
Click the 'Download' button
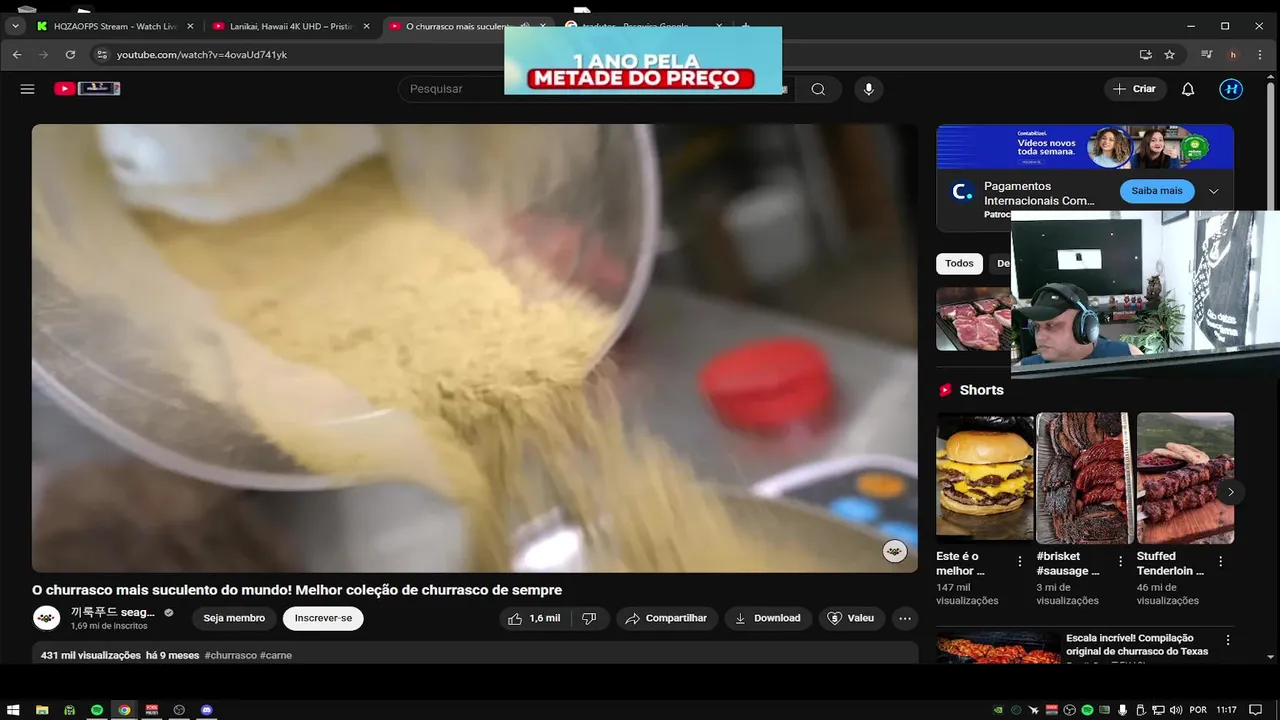tap(767, 618)
